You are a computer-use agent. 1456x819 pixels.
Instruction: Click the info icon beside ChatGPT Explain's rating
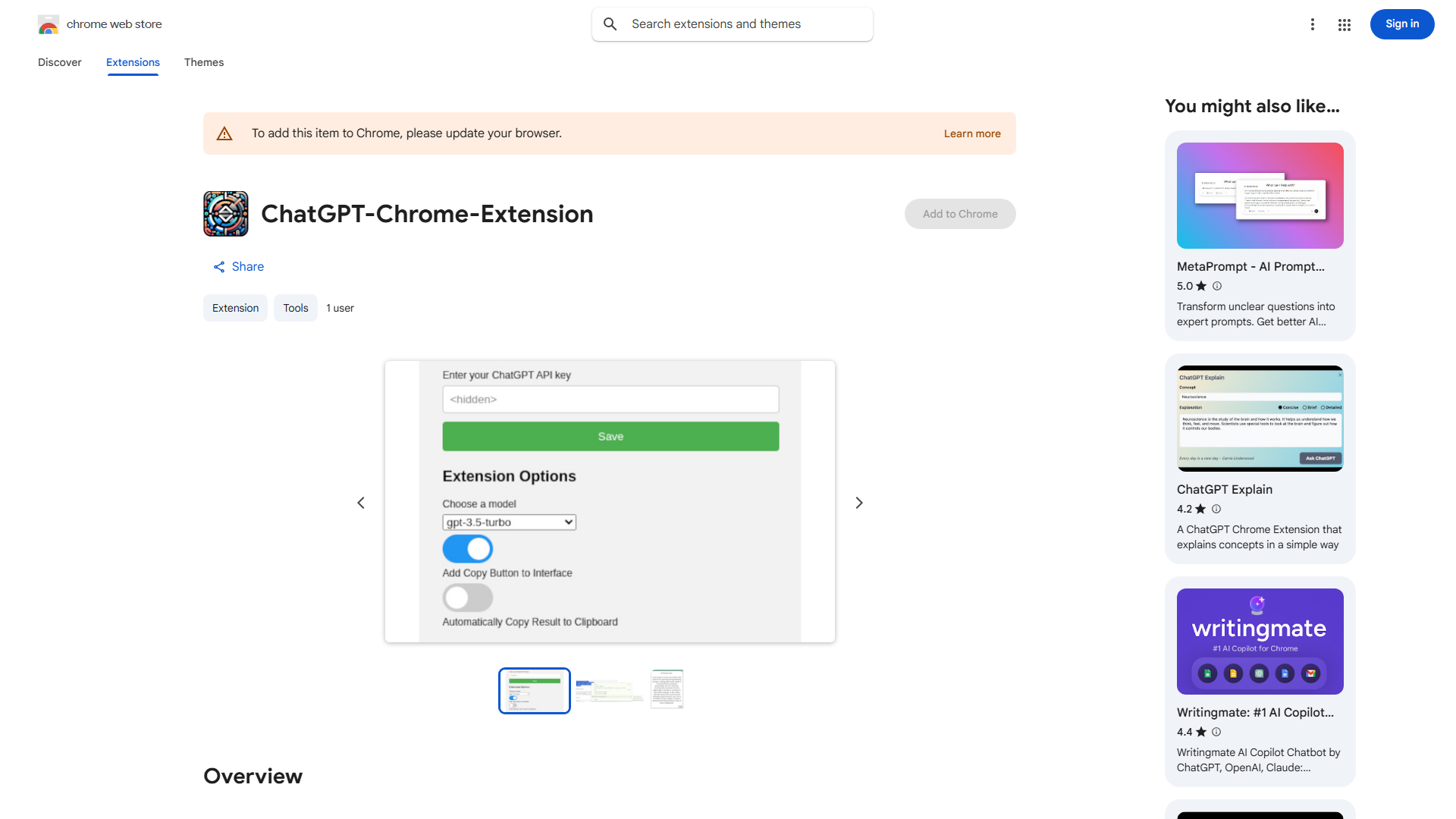[1216, 509]
